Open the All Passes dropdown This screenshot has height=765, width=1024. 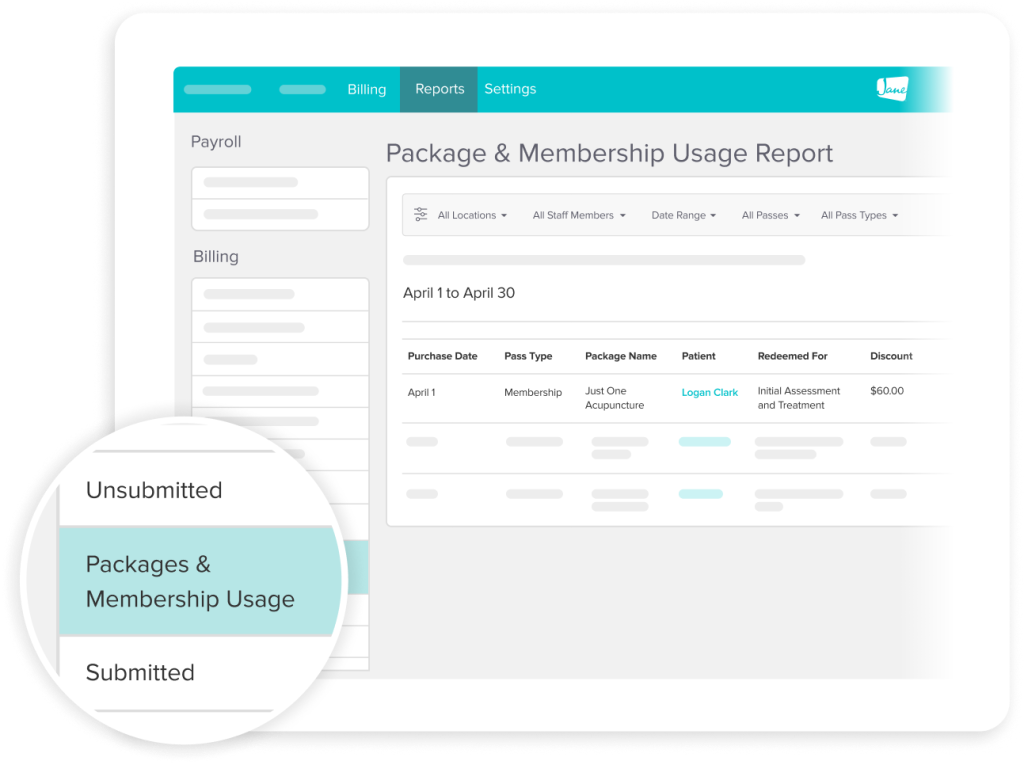click(x=769, y=215)
